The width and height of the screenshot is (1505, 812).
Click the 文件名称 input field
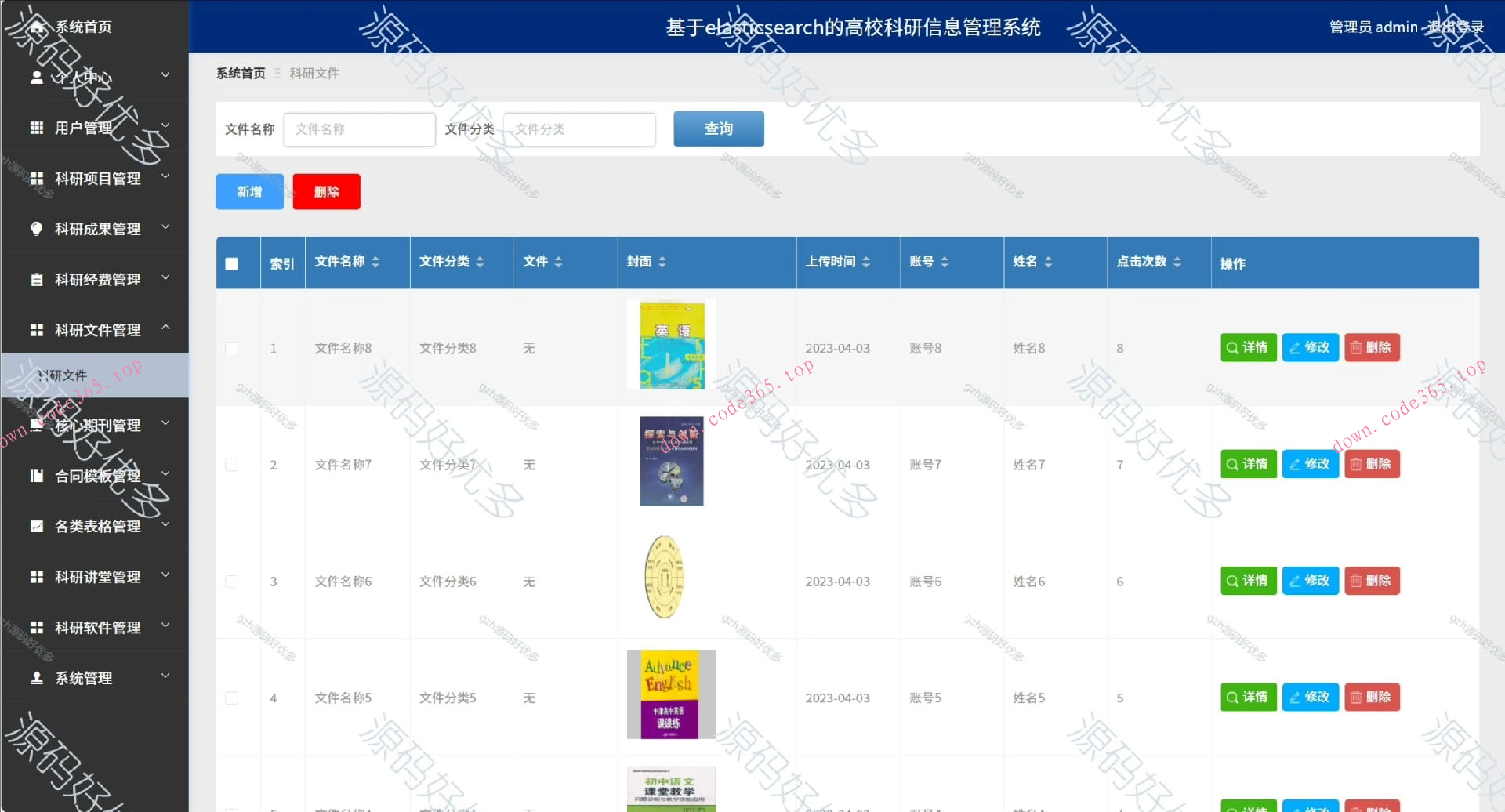coord(359,129)
